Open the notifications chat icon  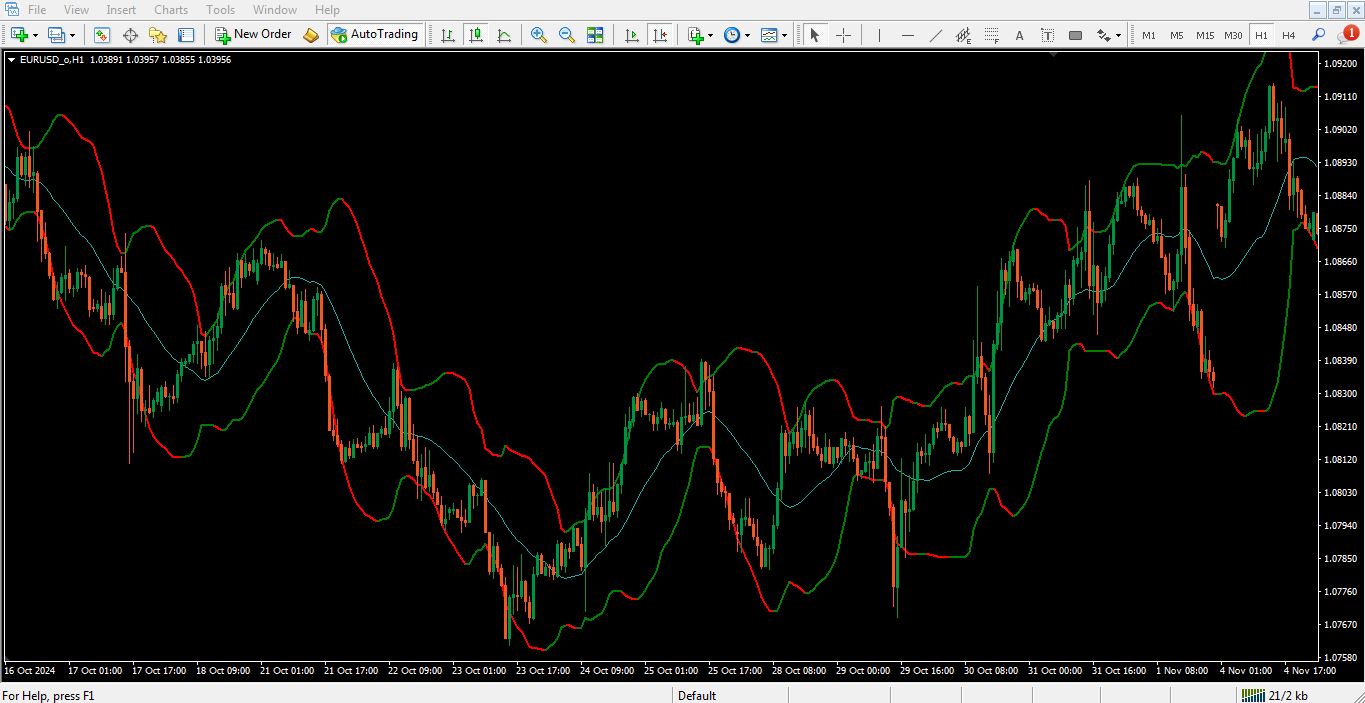point(1346,35)
